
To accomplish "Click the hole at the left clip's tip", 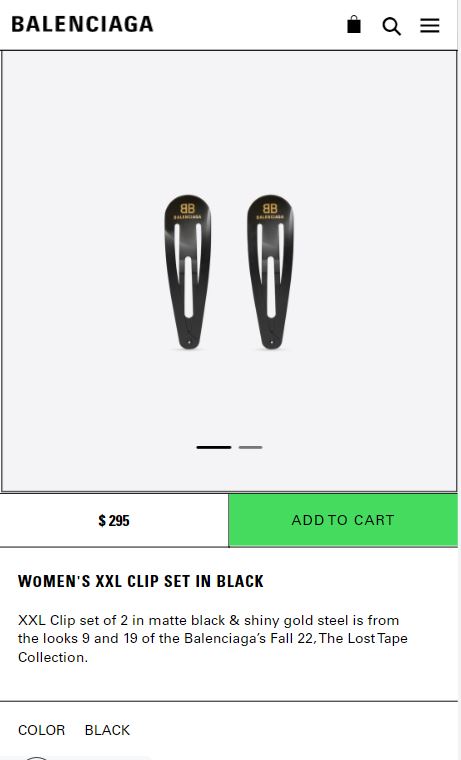I will pyautogui.click(x=189, y=342).
